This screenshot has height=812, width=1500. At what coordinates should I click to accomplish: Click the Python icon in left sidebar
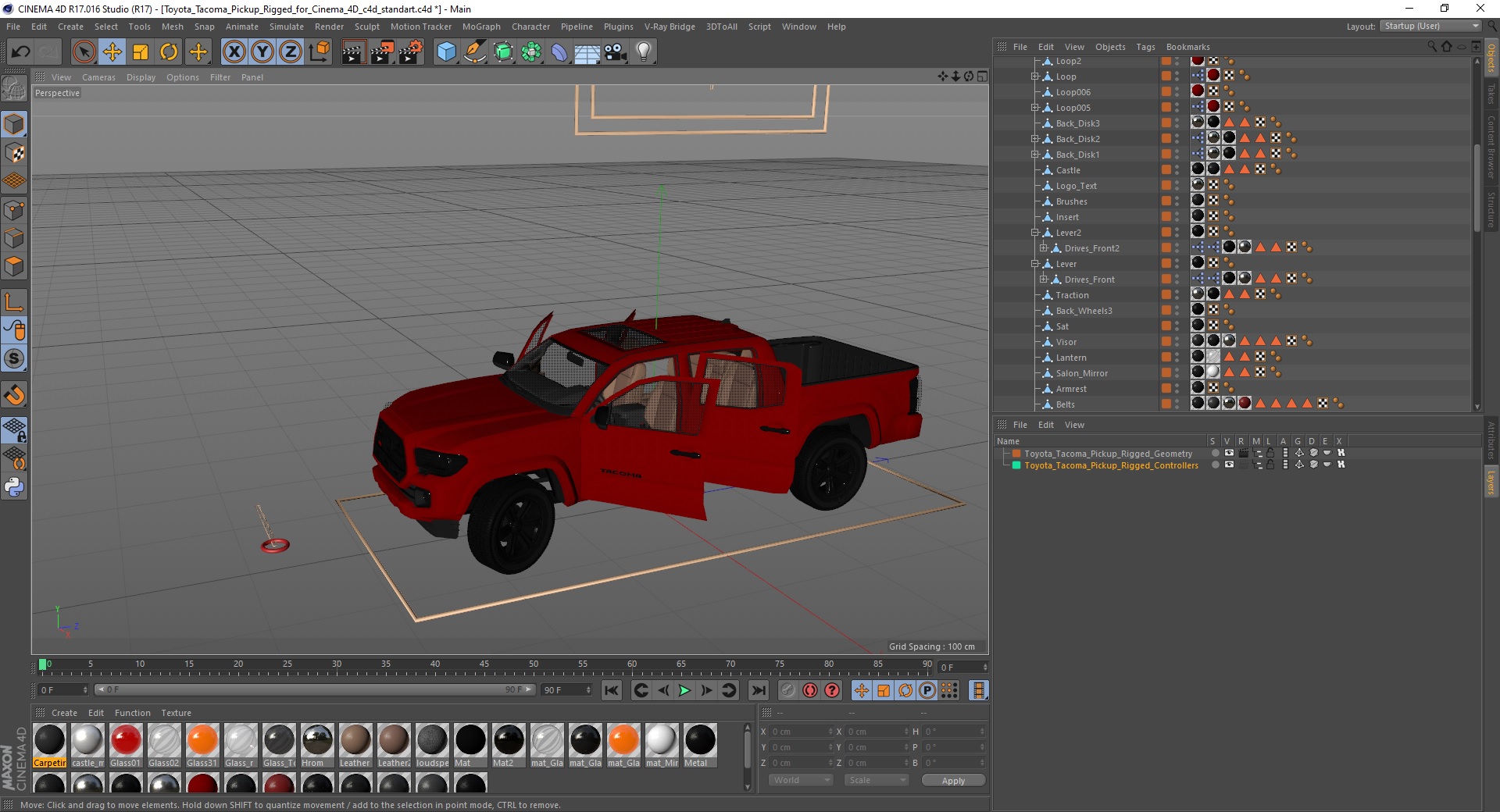(14, 487)
